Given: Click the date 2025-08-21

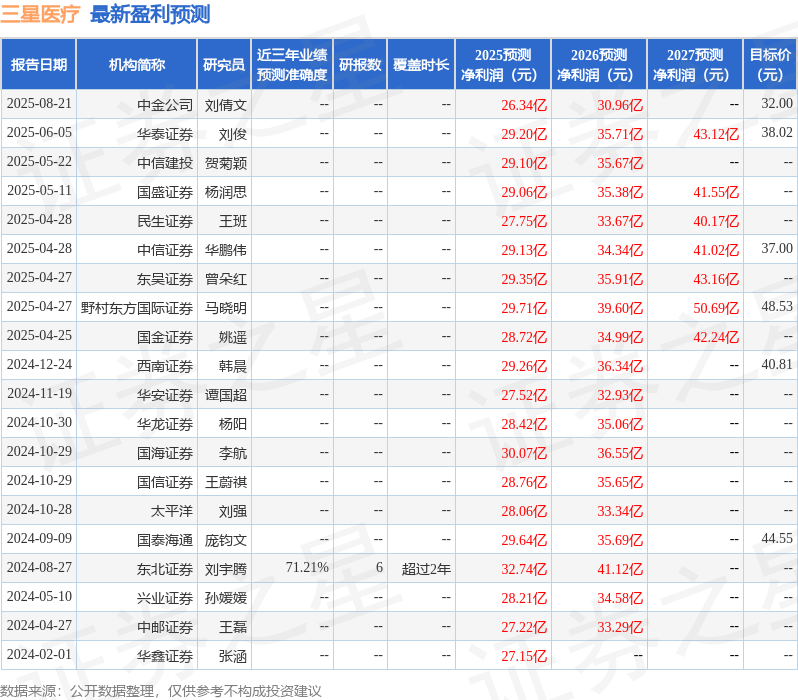Looking at the screenshot, I should click(39, 104).
